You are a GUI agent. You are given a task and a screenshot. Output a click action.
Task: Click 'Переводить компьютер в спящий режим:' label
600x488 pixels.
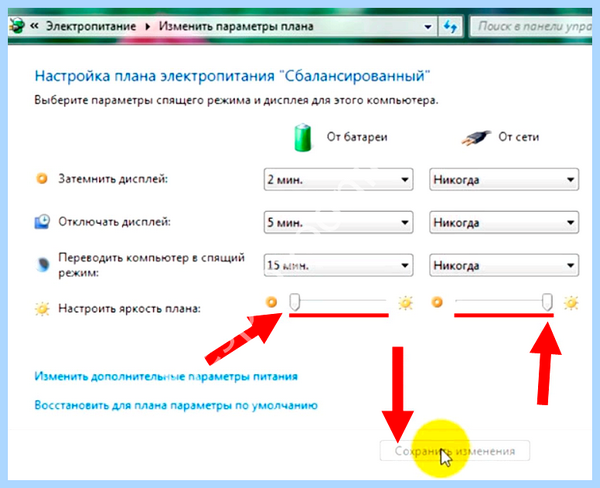point(151,265)
